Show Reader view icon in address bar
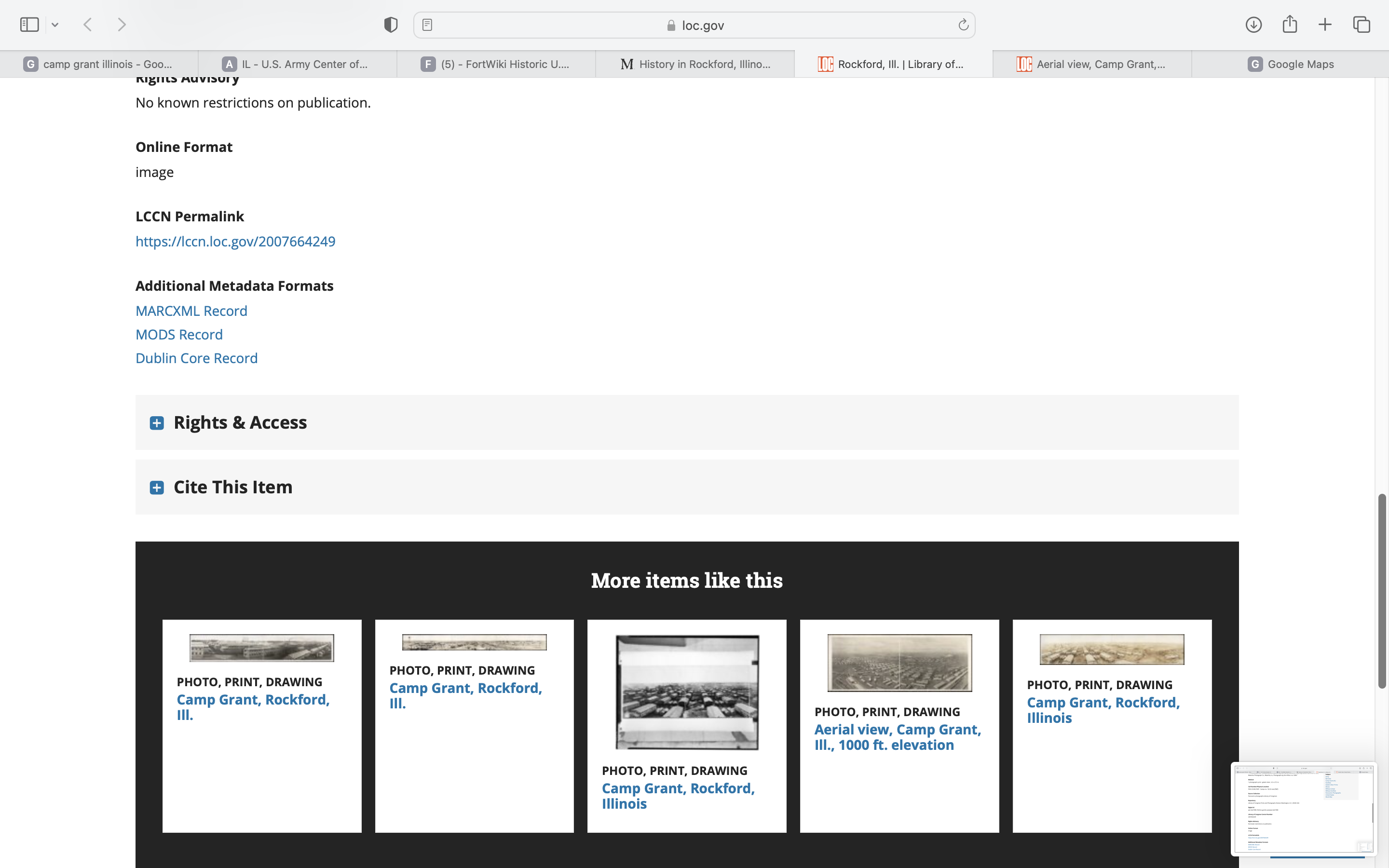Viewport: 1389px width, 868px height. 427,25
